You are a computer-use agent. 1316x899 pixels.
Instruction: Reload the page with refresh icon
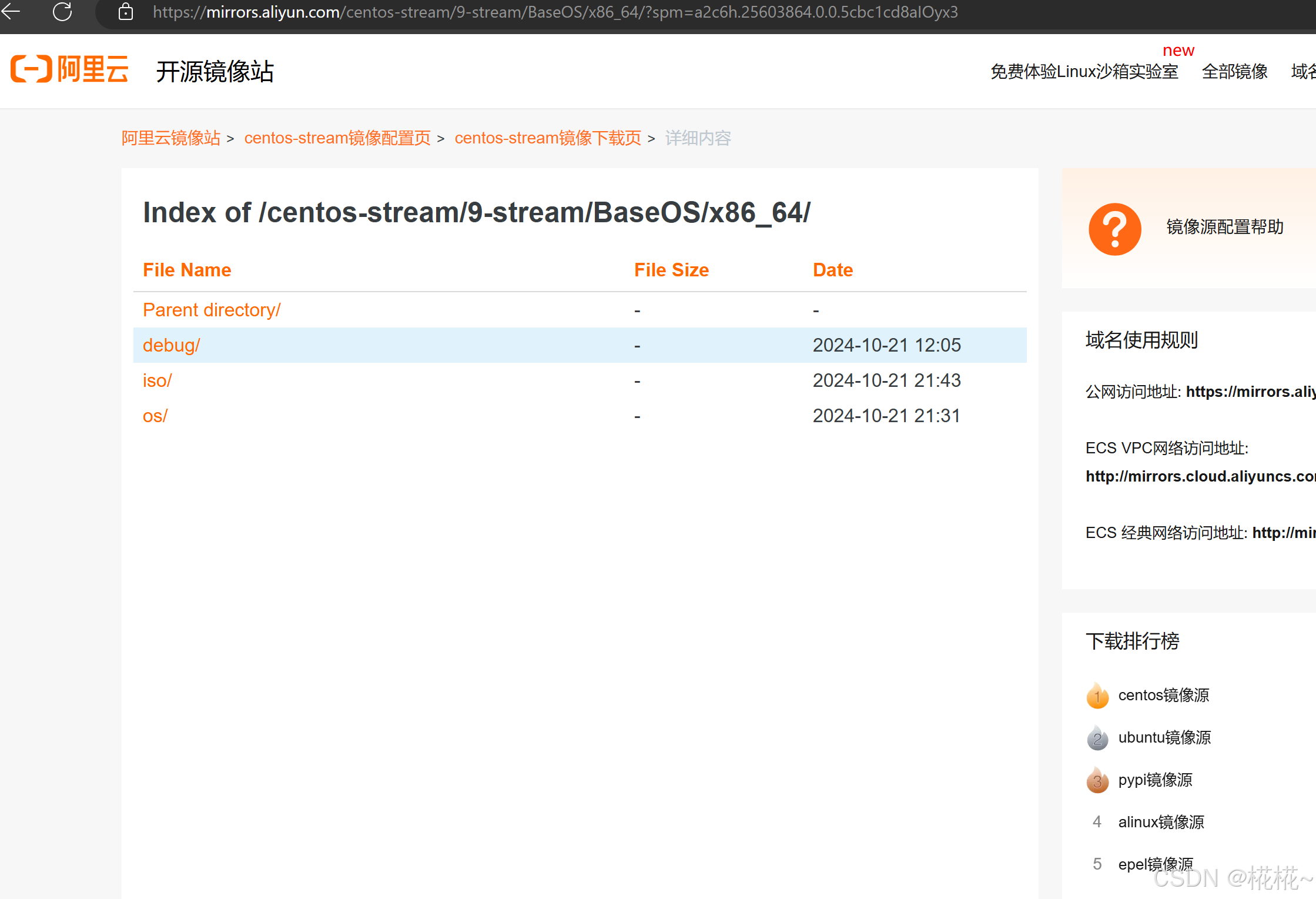click(62, 11)
